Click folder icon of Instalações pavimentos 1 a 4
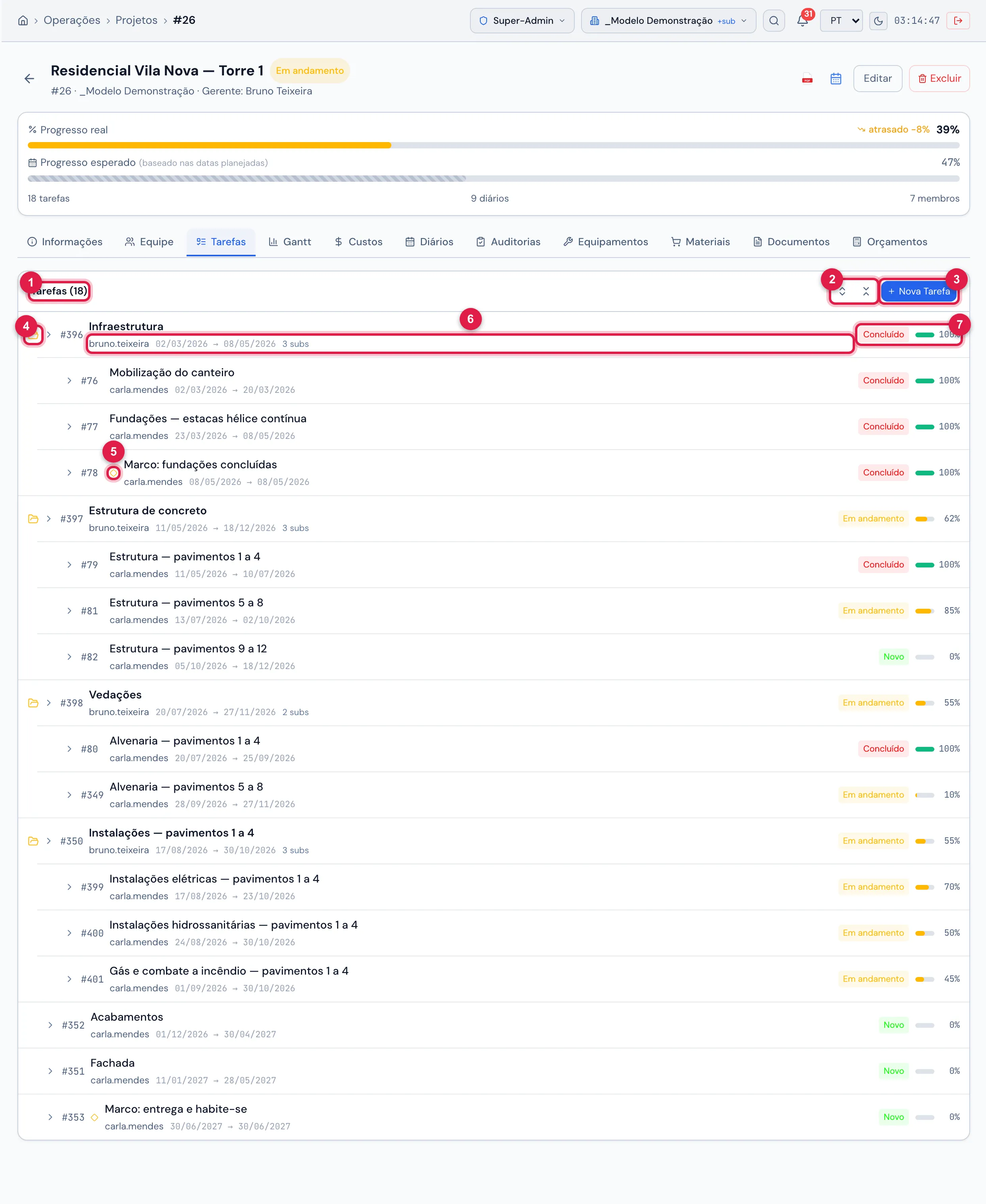986x1204 pixels. tap(33, 841)
